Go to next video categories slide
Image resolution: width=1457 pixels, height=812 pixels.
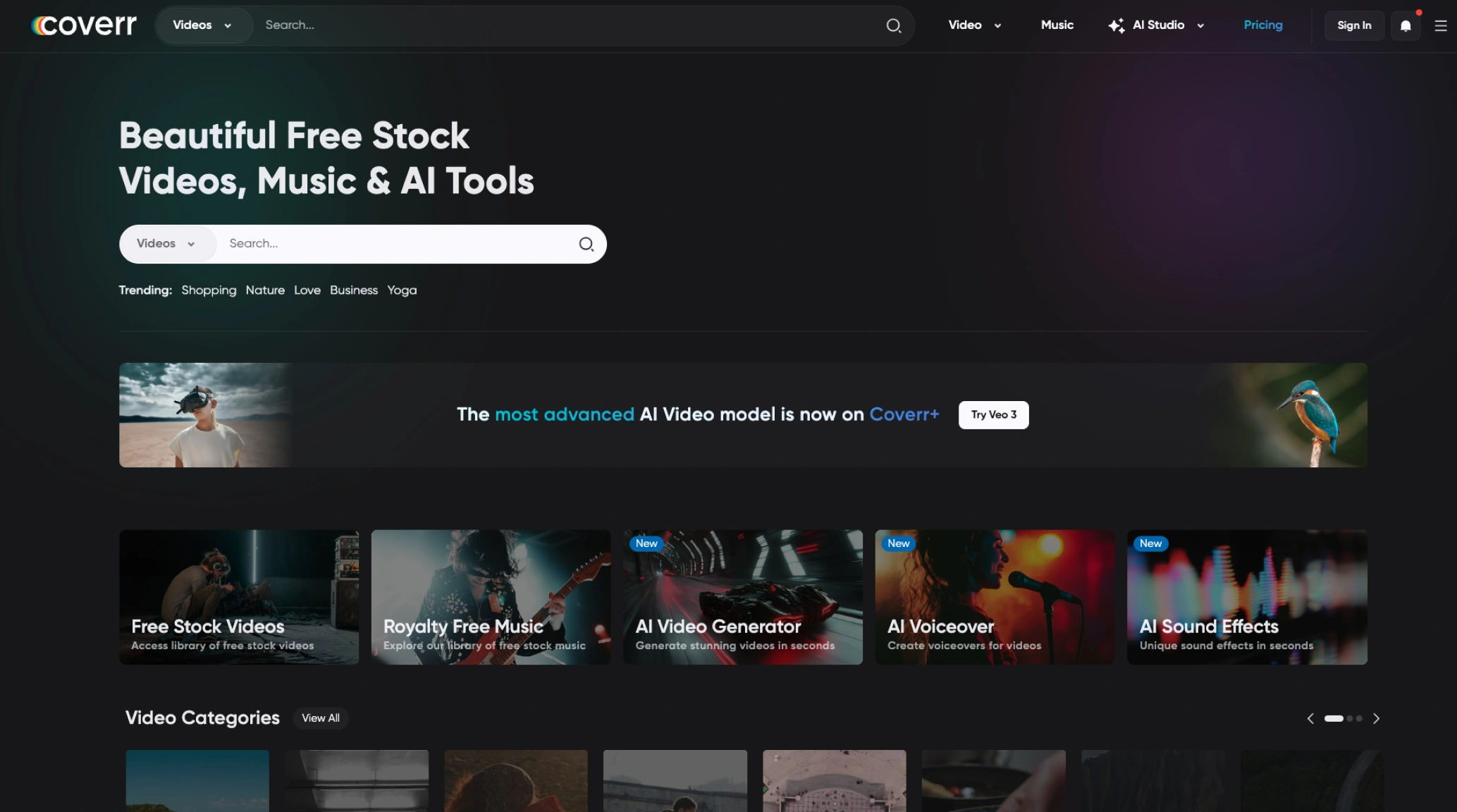tap(1376, 718)
